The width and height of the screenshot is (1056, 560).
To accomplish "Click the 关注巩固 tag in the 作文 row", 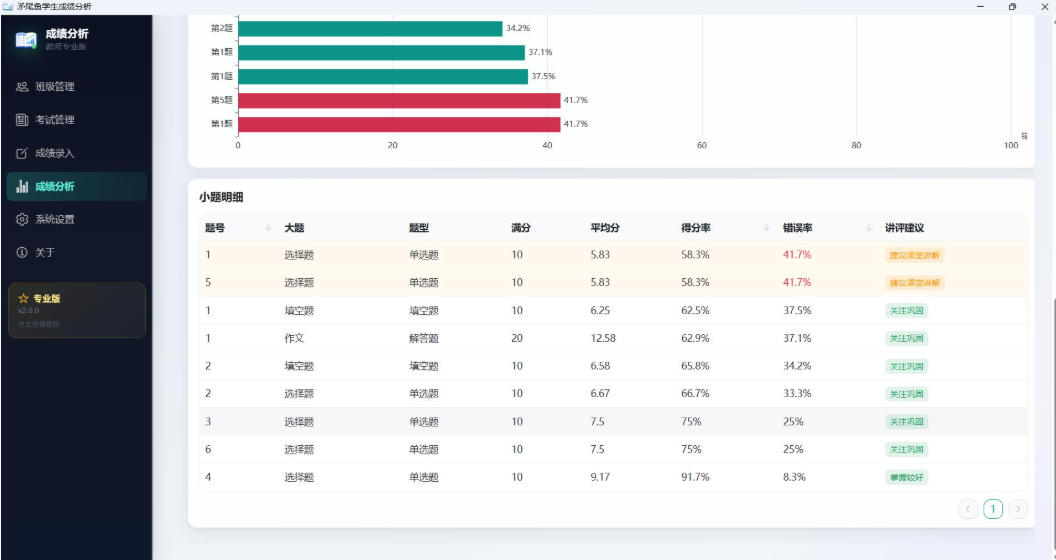I will point(906,339).
